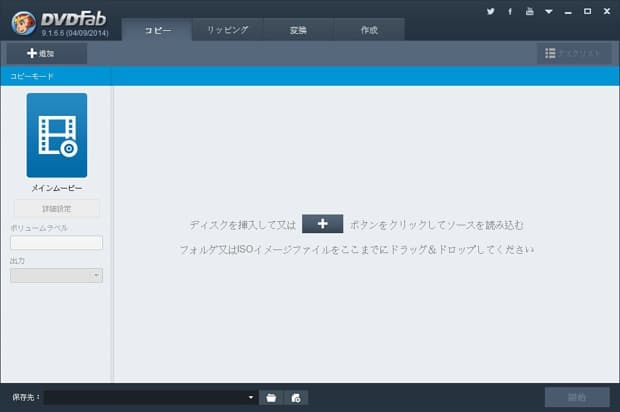
Task: Open the YouTube channel icon
Action: pyautogui.click(x=529, y=11)
